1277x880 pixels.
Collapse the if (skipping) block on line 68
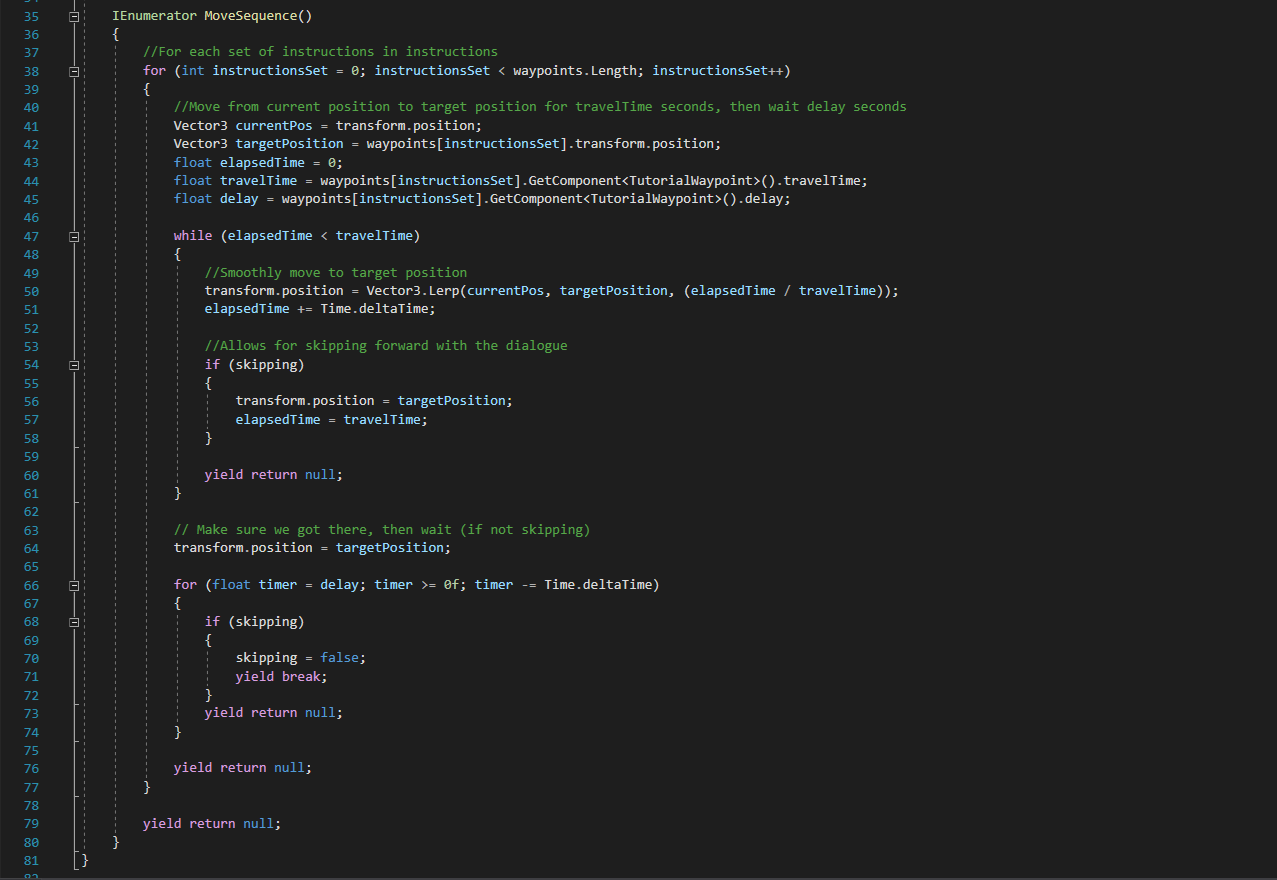[x=73, y=622]
